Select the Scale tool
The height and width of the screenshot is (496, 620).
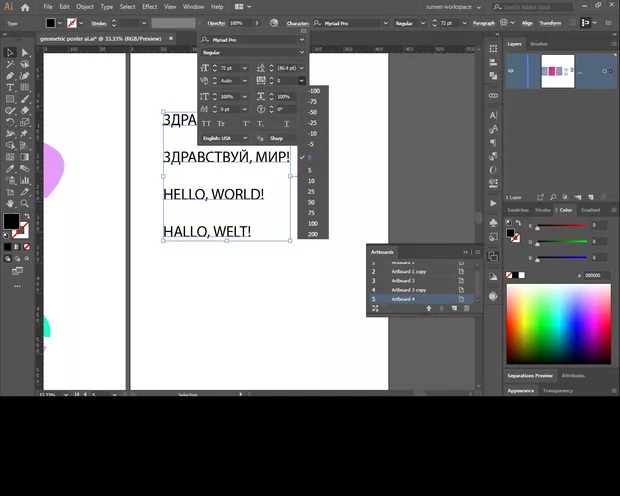point(25,122)
